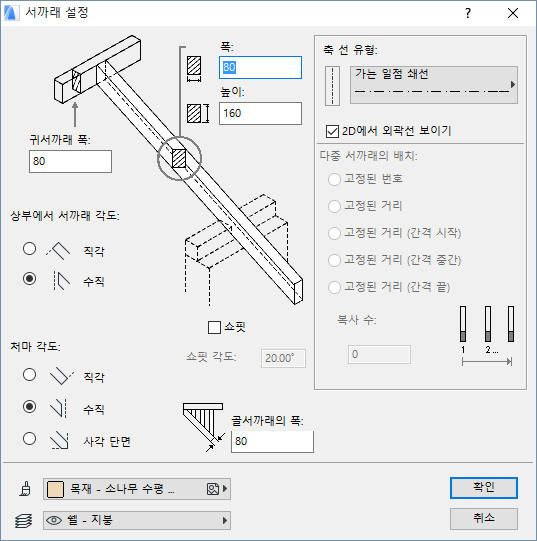Toggle the eye icon in layer dropdown
537x541 pixels.
point(54,520)
